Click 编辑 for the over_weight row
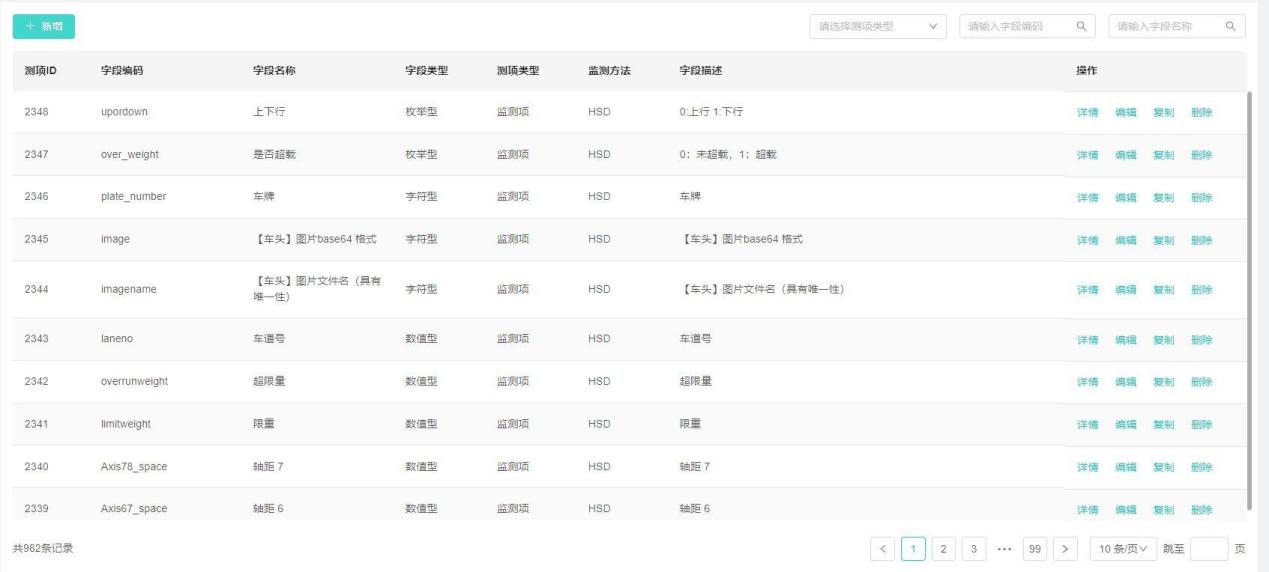The width and height of the screenshot is (1269, 572). coord(1125,155)
